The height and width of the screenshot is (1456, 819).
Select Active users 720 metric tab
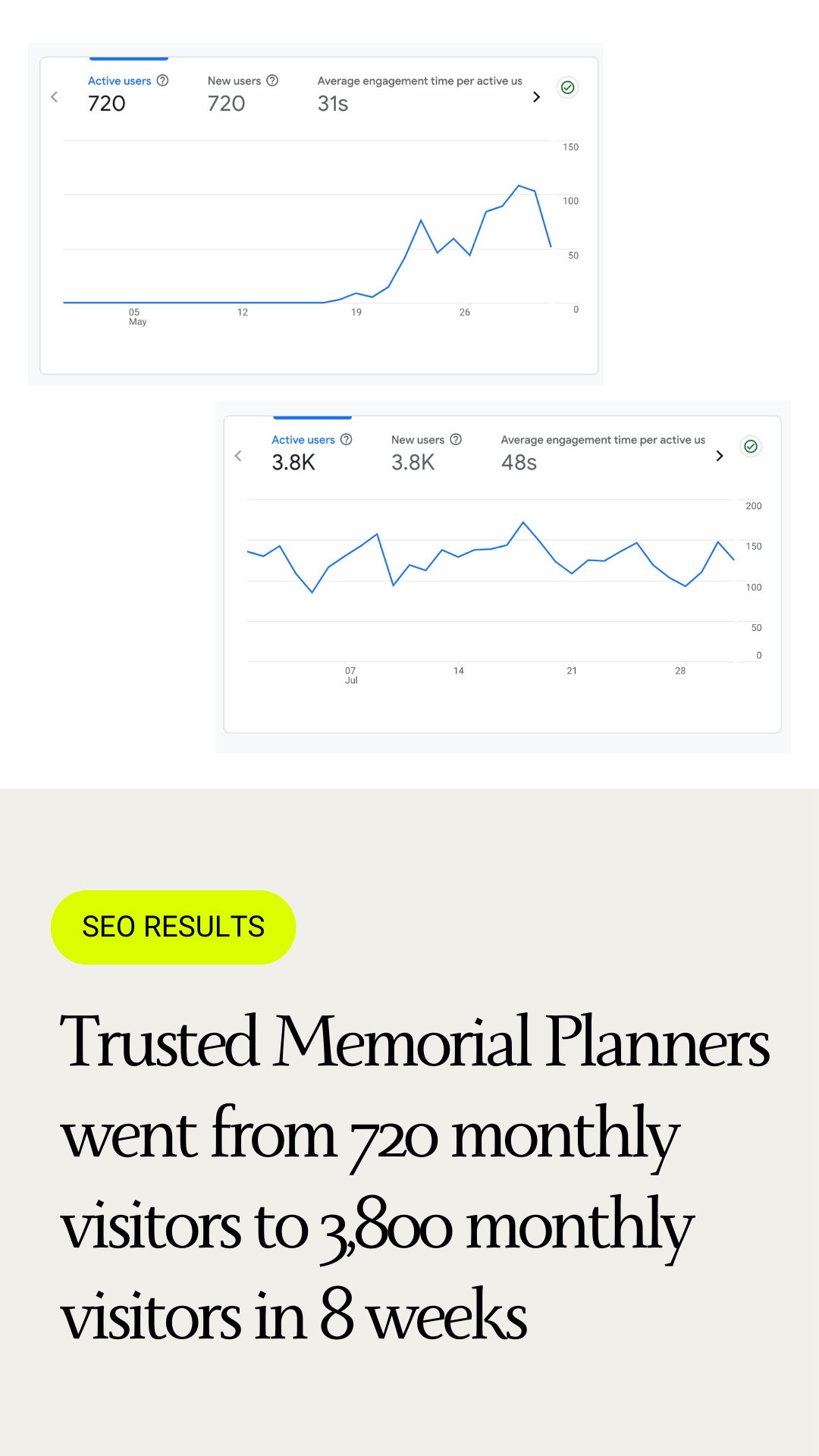tap(128, 93)
